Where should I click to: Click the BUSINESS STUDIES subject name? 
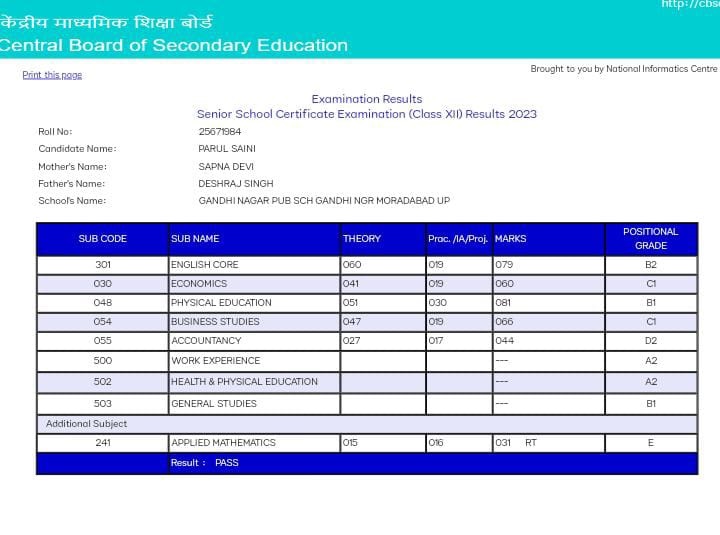point(215,321)
